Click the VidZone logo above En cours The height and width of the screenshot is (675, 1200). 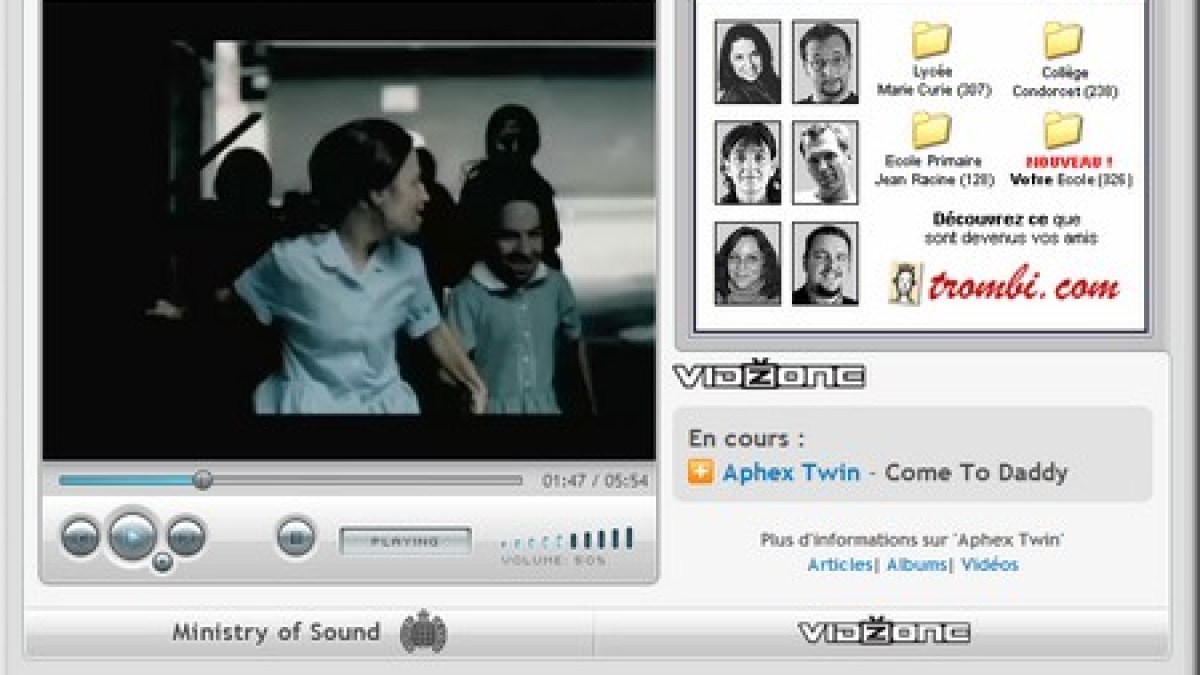tap(768, 376)
